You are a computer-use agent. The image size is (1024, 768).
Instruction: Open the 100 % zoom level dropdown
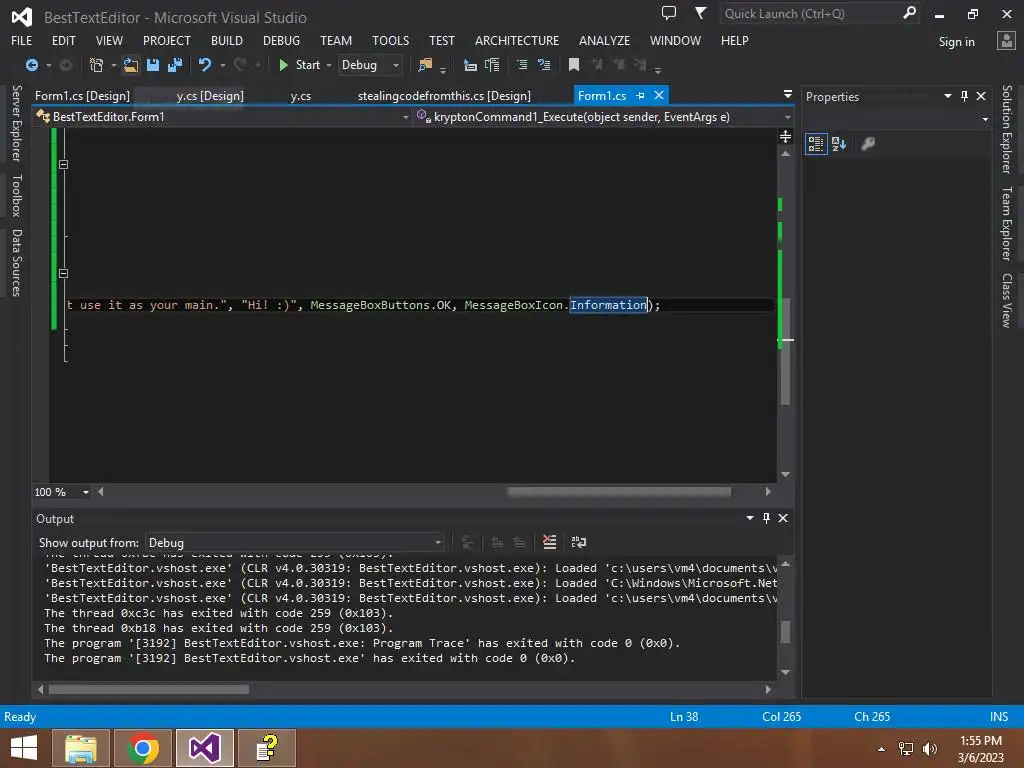coord(86,492)
